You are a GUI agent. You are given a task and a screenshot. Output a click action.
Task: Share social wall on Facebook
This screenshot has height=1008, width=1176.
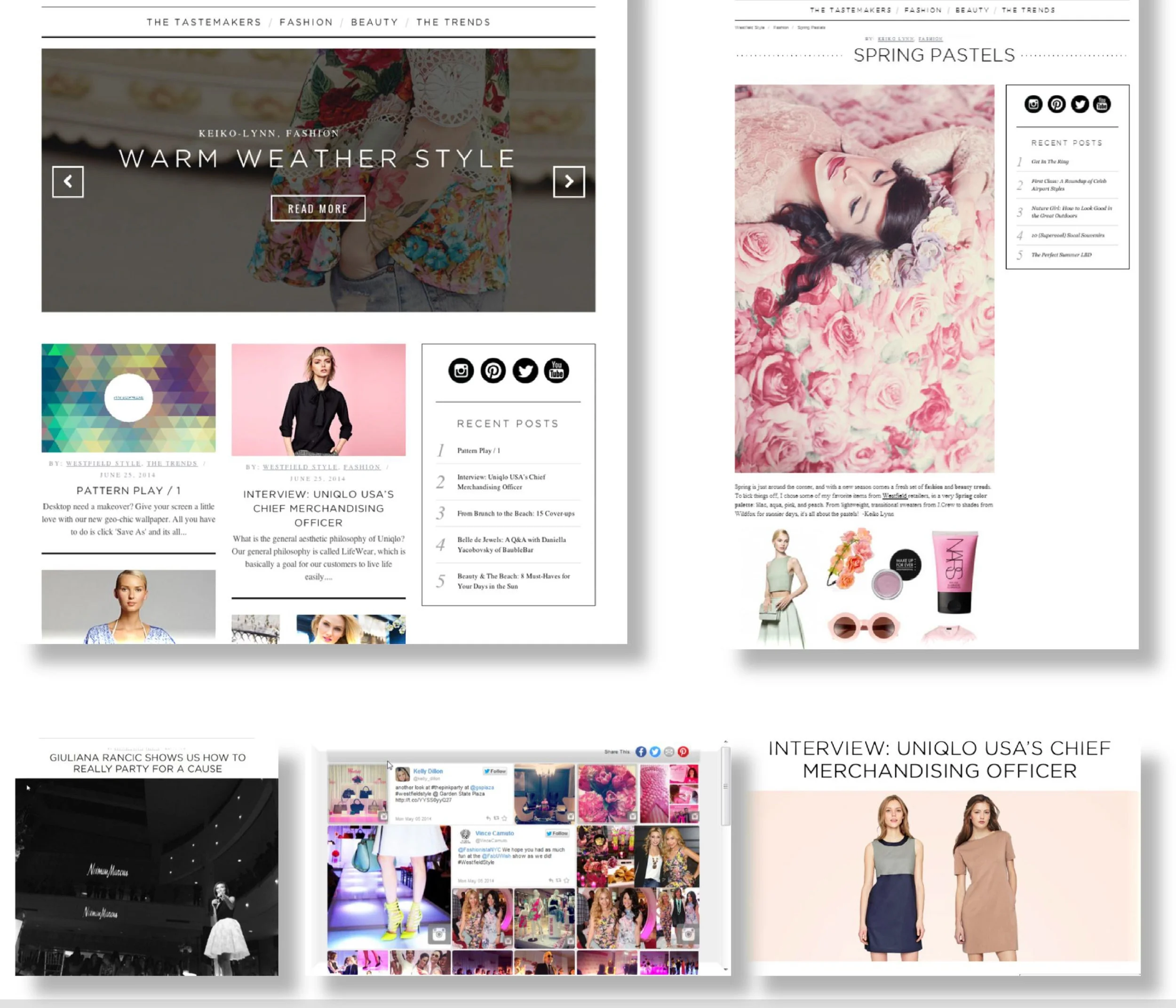(641, 752)
